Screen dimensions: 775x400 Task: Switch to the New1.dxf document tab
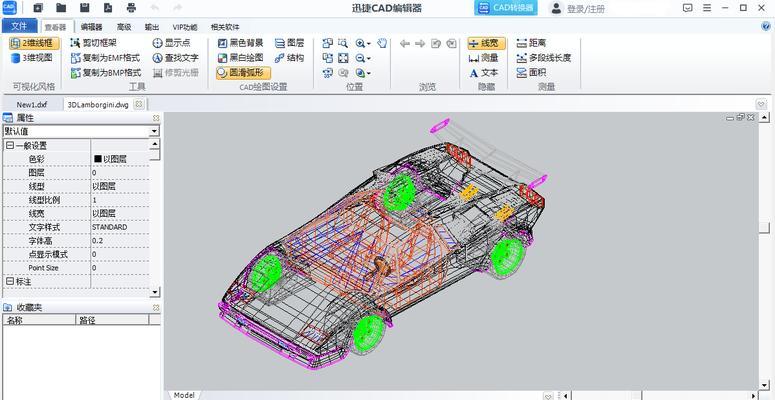coord(32,104)
